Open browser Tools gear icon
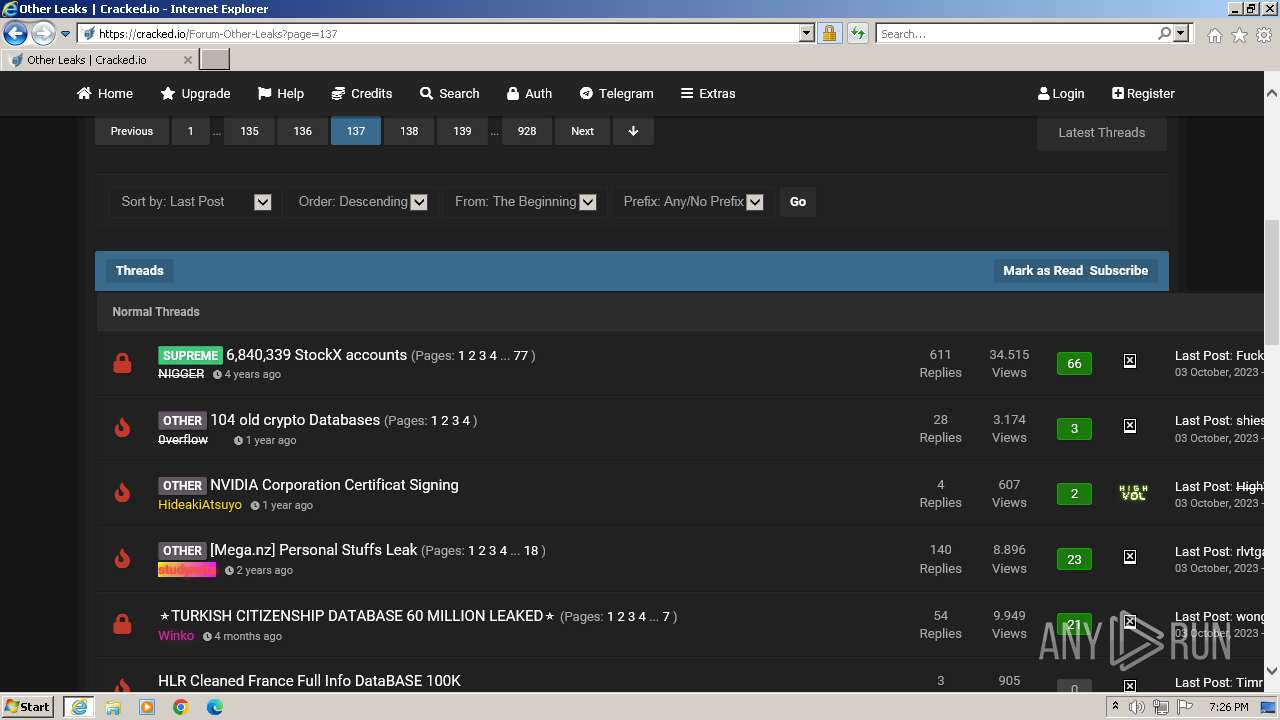 click(1263, 34)
